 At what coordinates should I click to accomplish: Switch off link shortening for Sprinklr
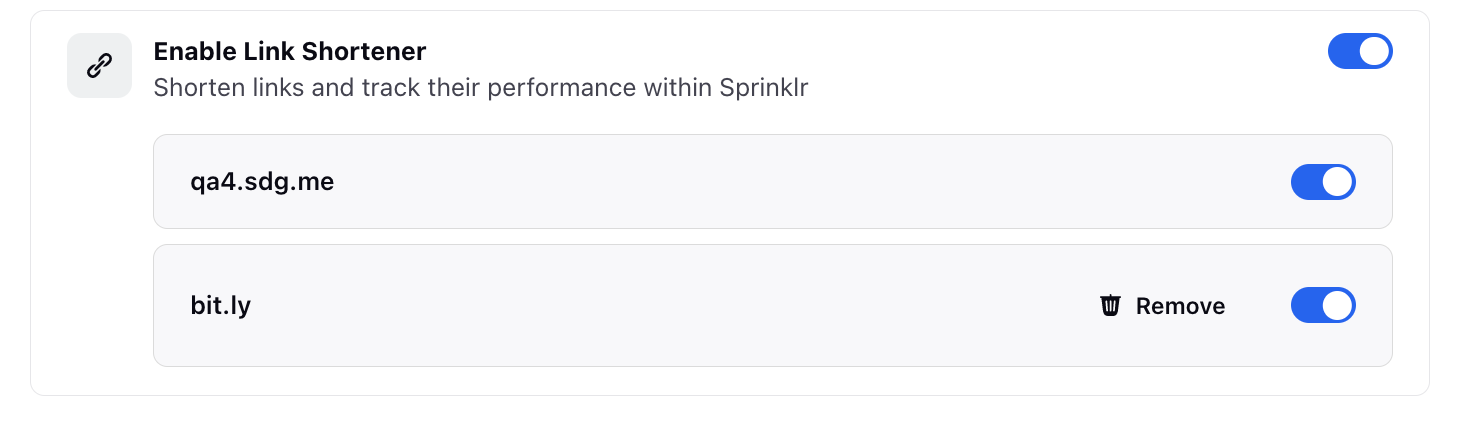(1360, 51)
